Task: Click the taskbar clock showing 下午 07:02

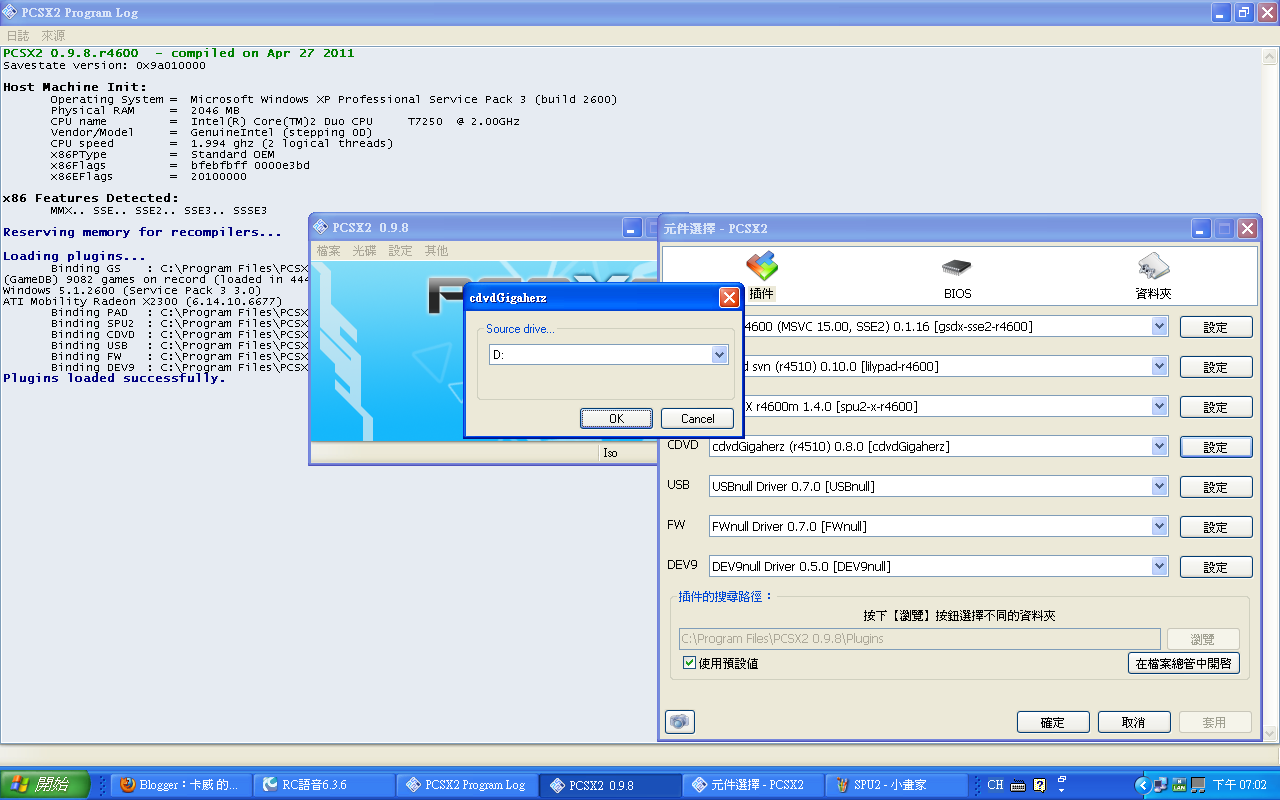Action: coord(1239,785)
